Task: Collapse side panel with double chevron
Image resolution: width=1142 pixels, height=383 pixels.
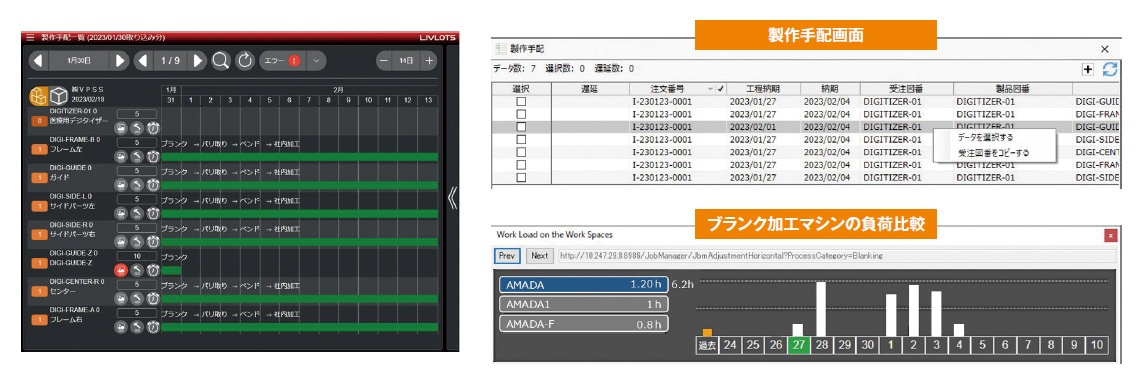Action: pos(452,198)
